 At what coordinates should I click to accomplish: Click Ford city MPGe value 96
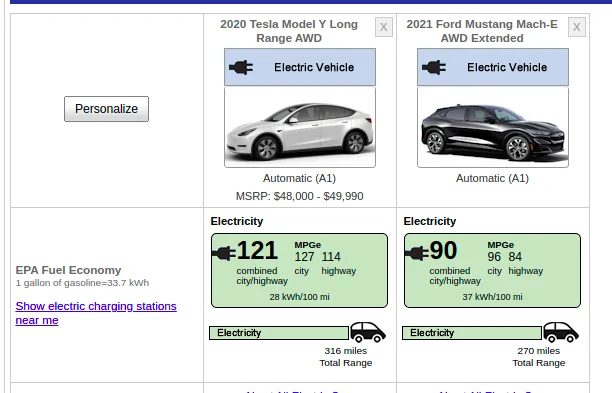(x=494, y=257)
